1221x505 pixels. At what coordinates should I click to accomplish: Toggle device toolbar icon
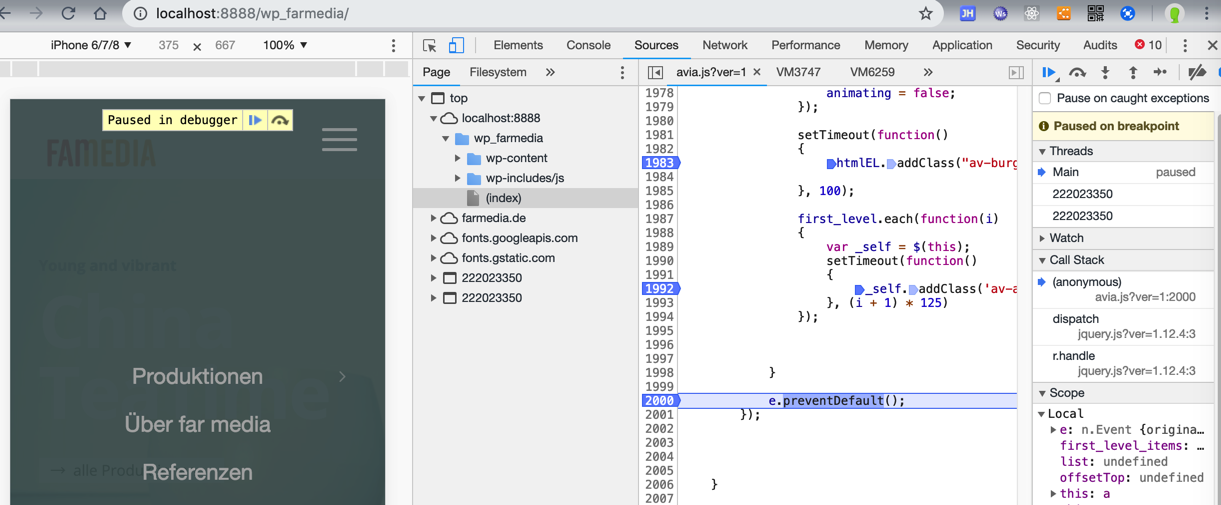456,45
